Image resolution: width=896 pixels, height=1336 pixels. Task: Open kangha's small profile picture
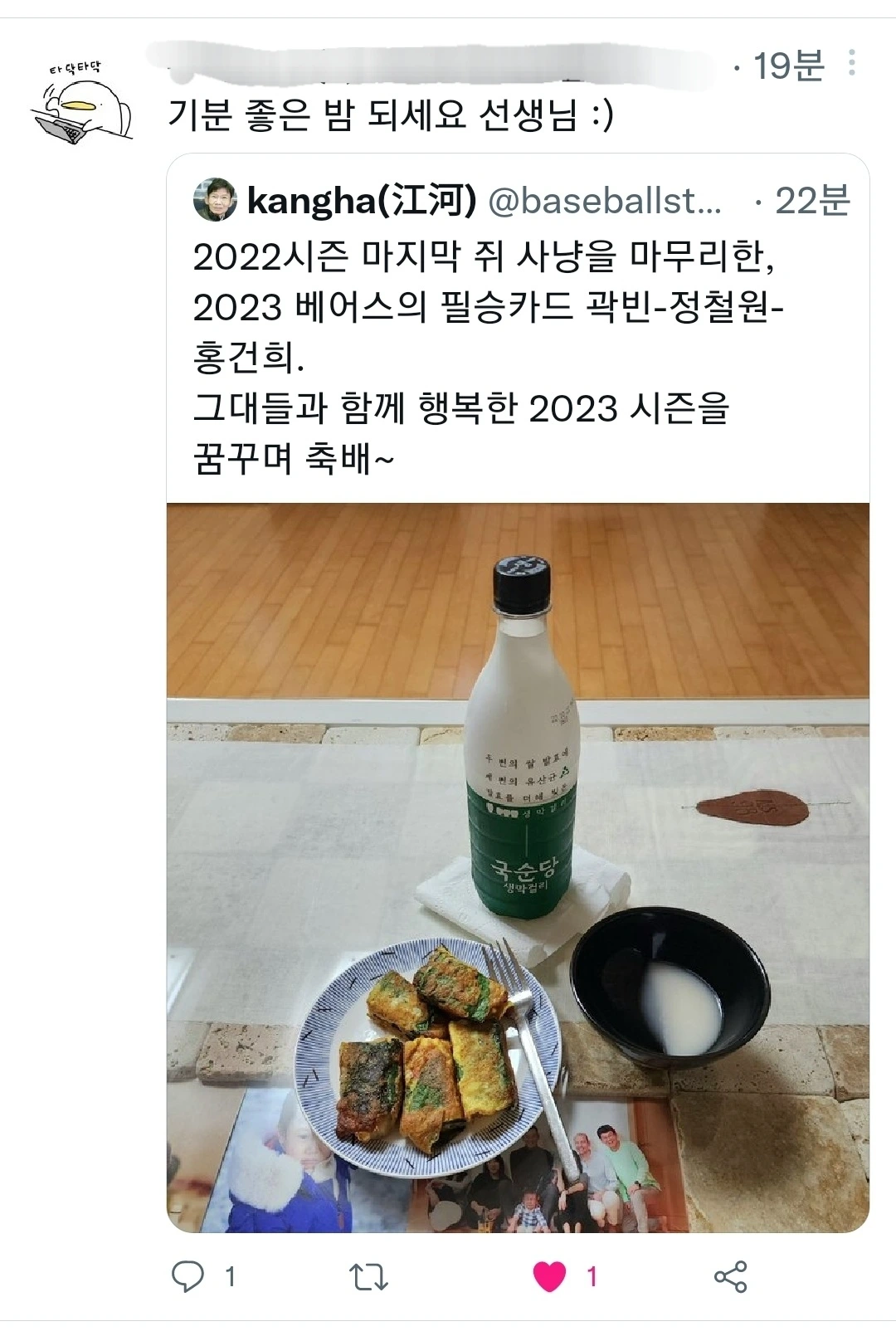pos(215,199)
